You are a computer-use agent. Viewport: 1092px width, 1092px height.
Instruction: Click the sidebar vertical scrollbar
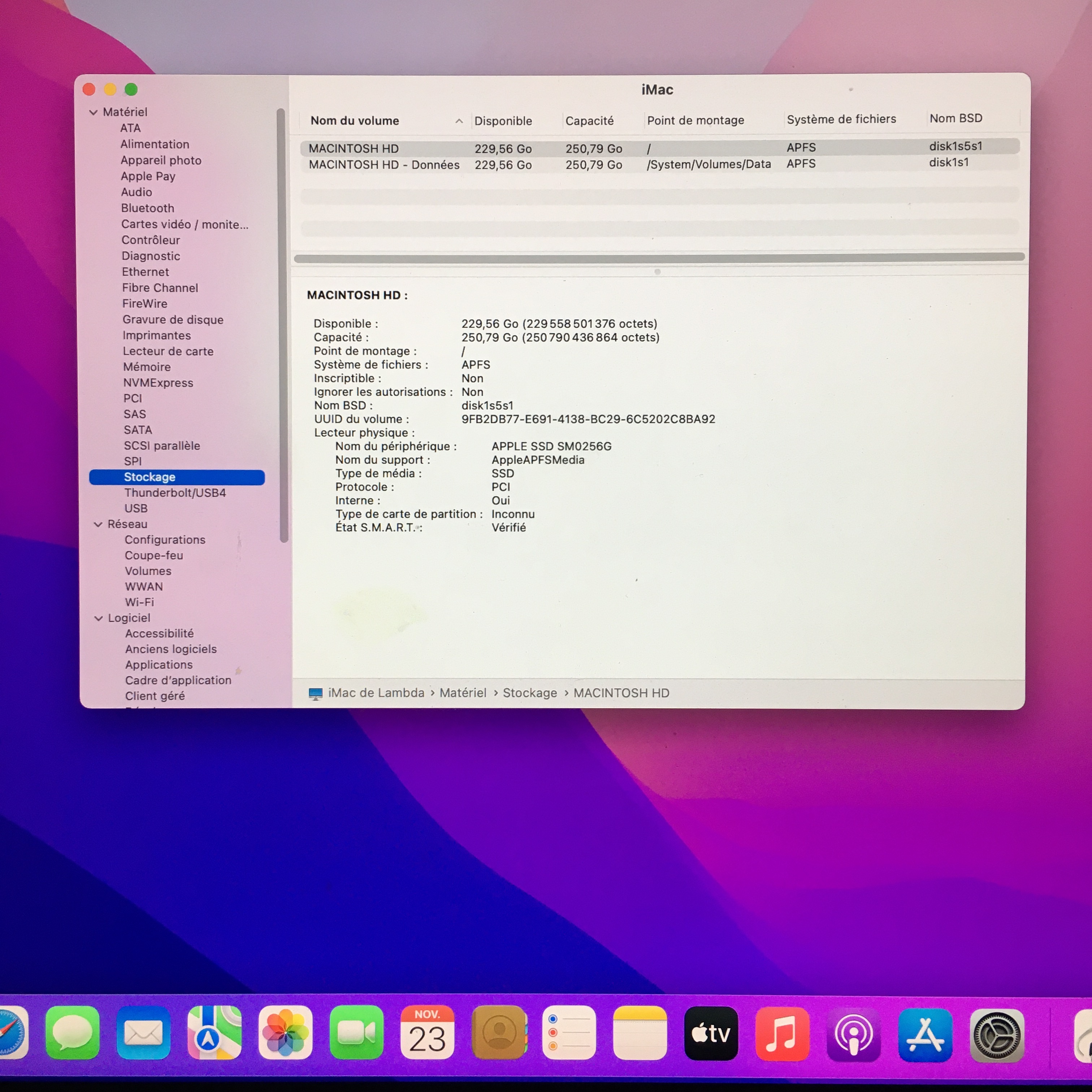point(283,325)
